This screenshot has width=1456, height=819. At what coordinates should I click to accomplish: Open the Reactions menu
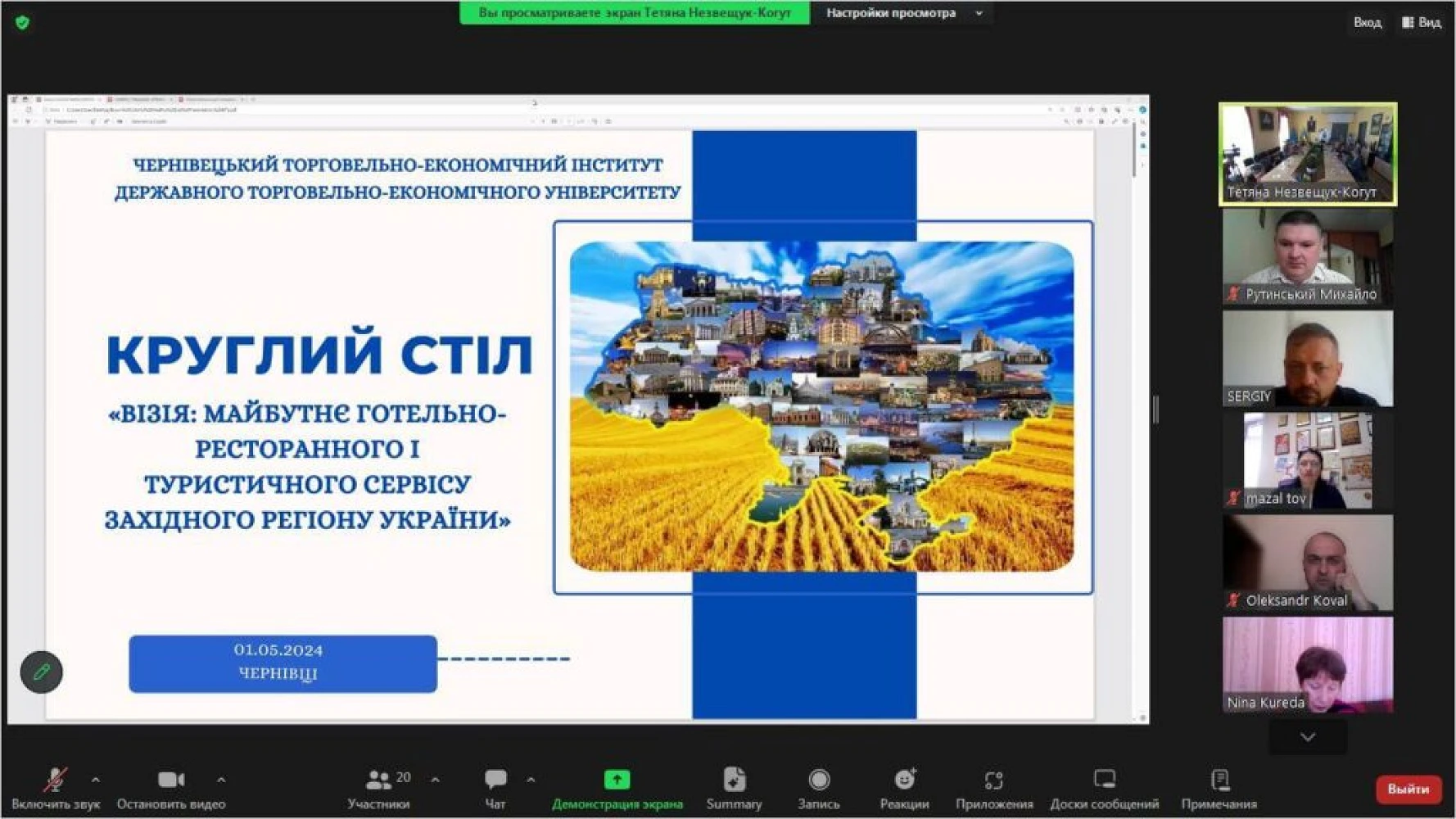point(904,780)
